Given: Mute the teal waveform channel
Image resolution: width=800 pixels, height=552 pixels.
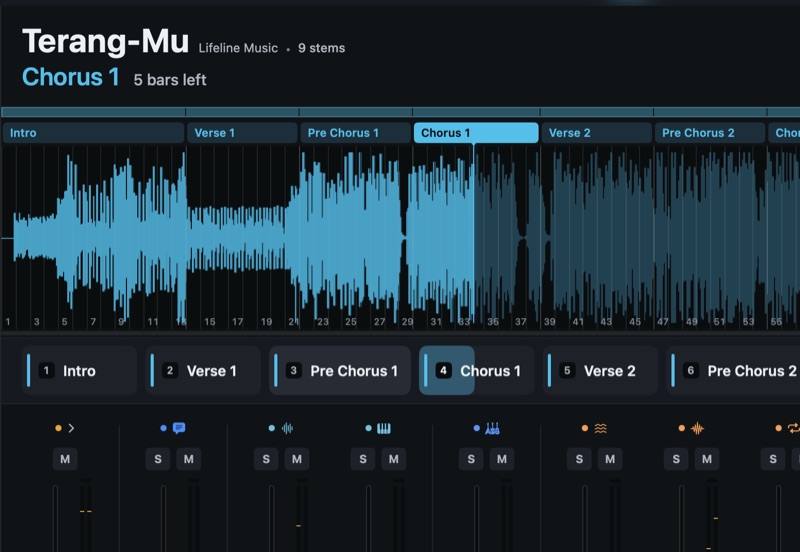Looking at the screenshot, I should [x=296, y=459].
